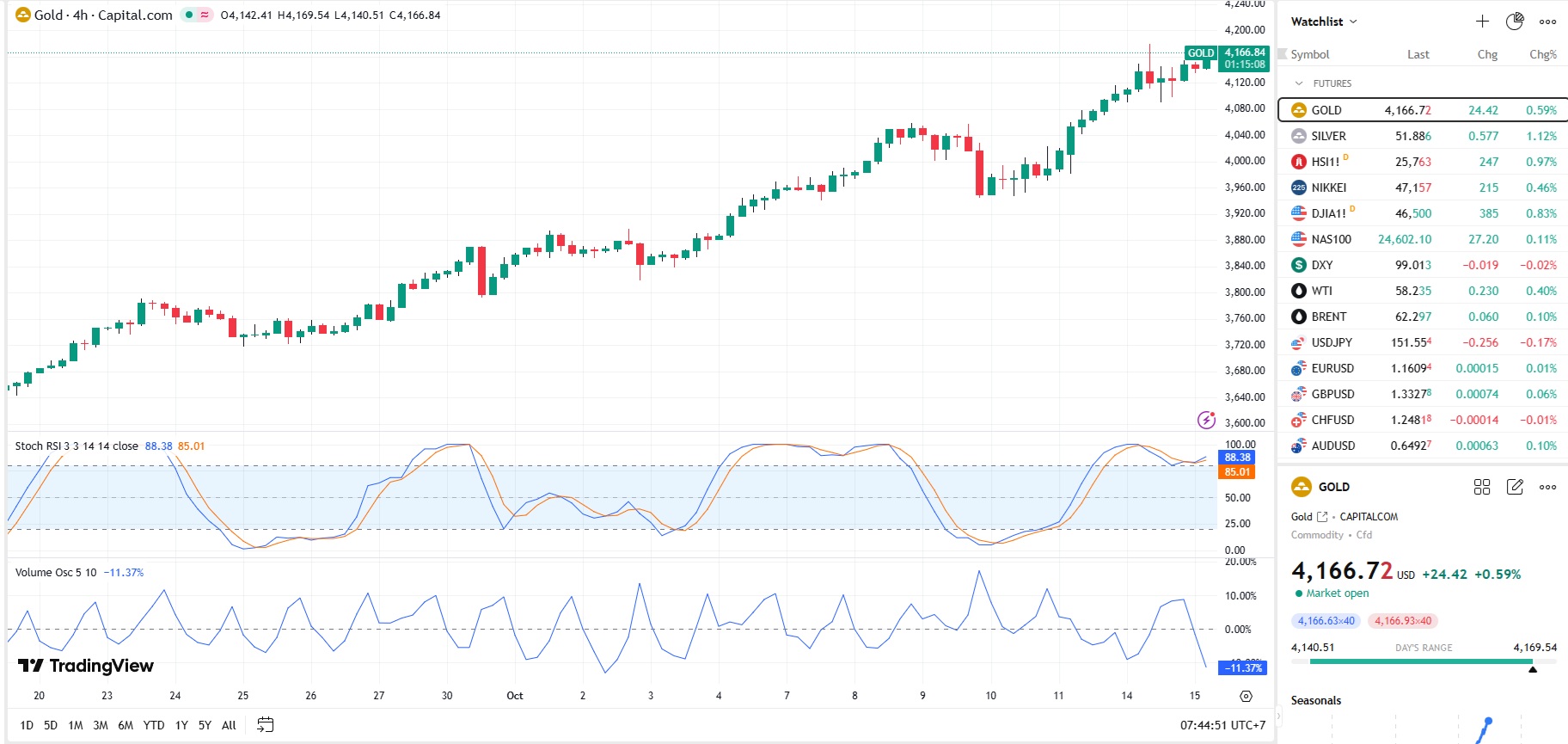Open the GOLD details grid view icon
This screenshot has width=1568, height=744.
1481,487
